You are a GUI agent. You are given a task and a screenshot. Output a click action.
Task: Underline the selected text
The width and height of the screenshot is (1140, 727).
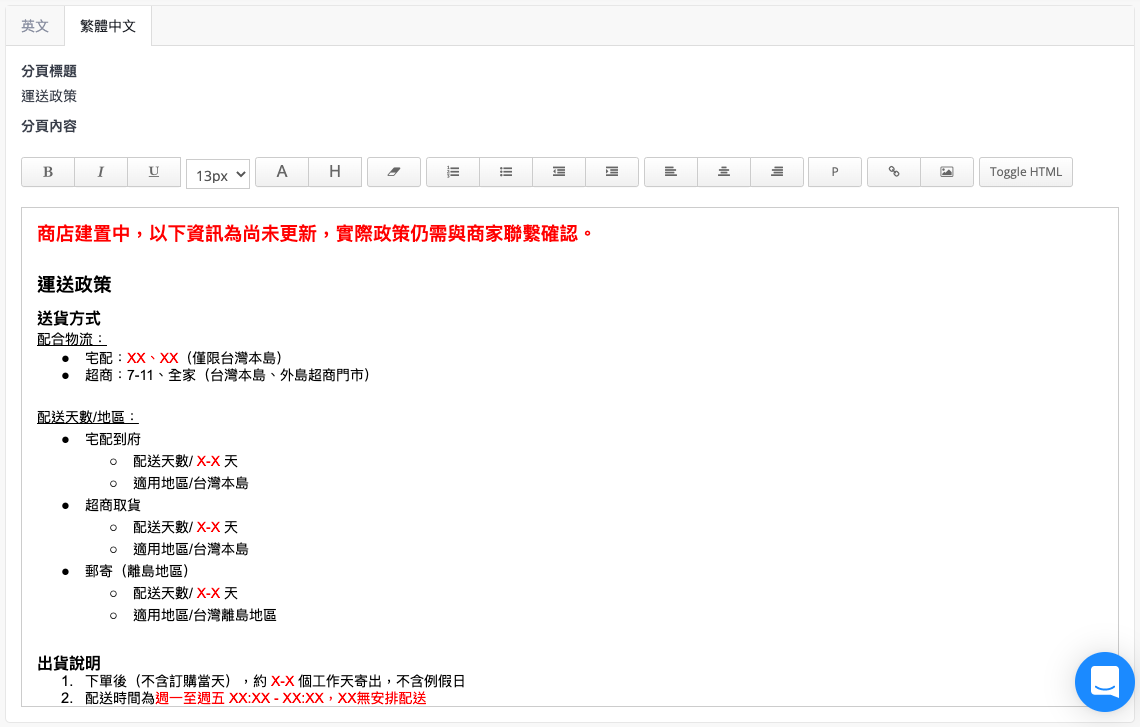pos(154,172)
